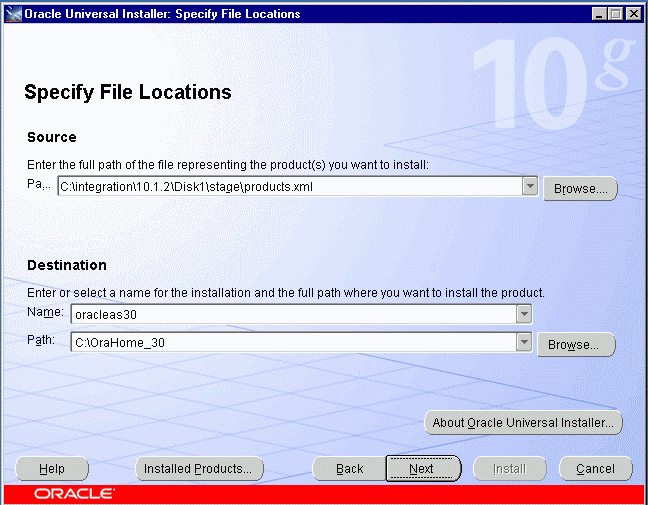
Task: Open About Oracle Universal Installer dialog
Action: 523,422
